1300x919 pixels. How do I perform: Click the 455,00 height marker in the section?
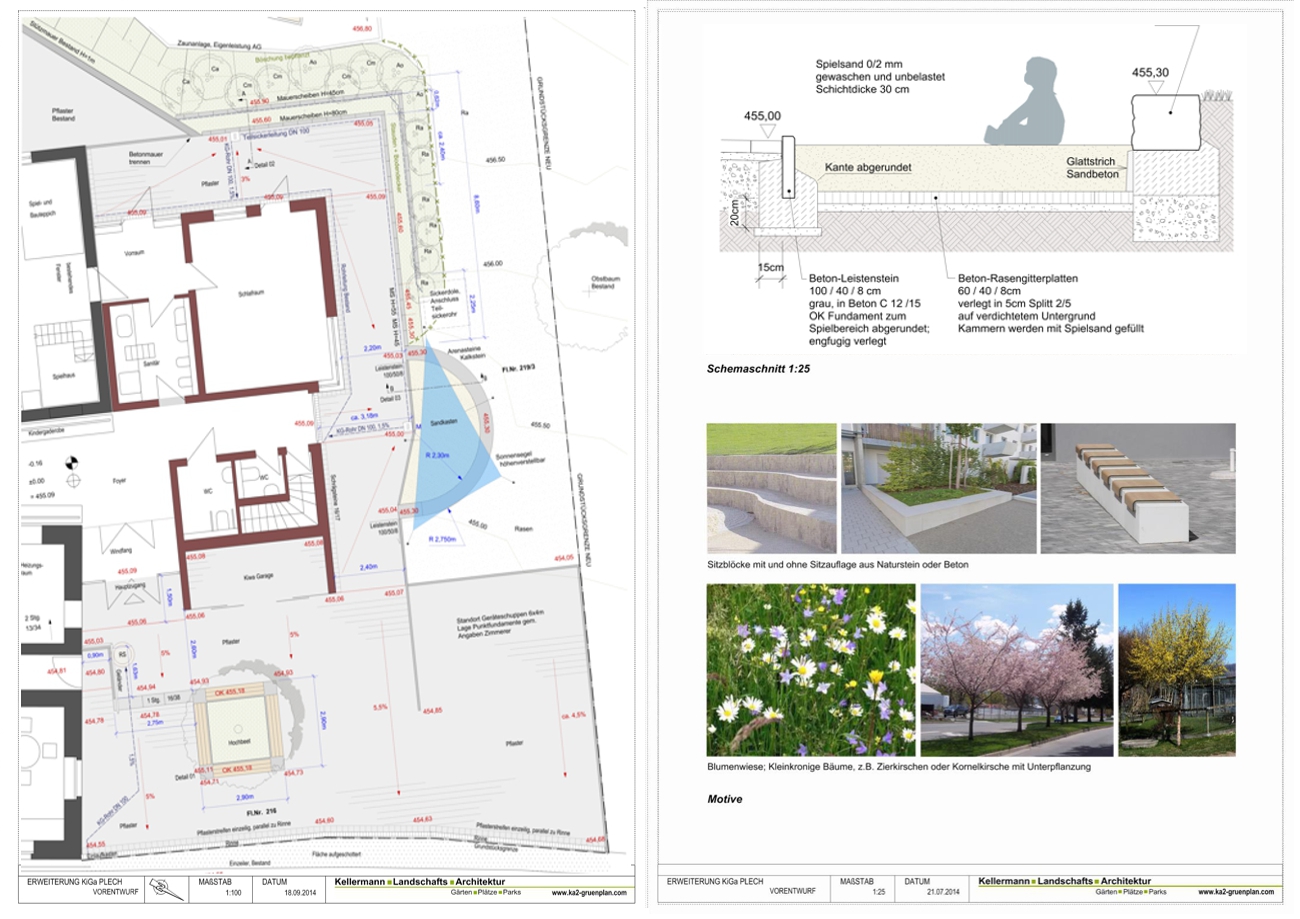pos(762,116)
